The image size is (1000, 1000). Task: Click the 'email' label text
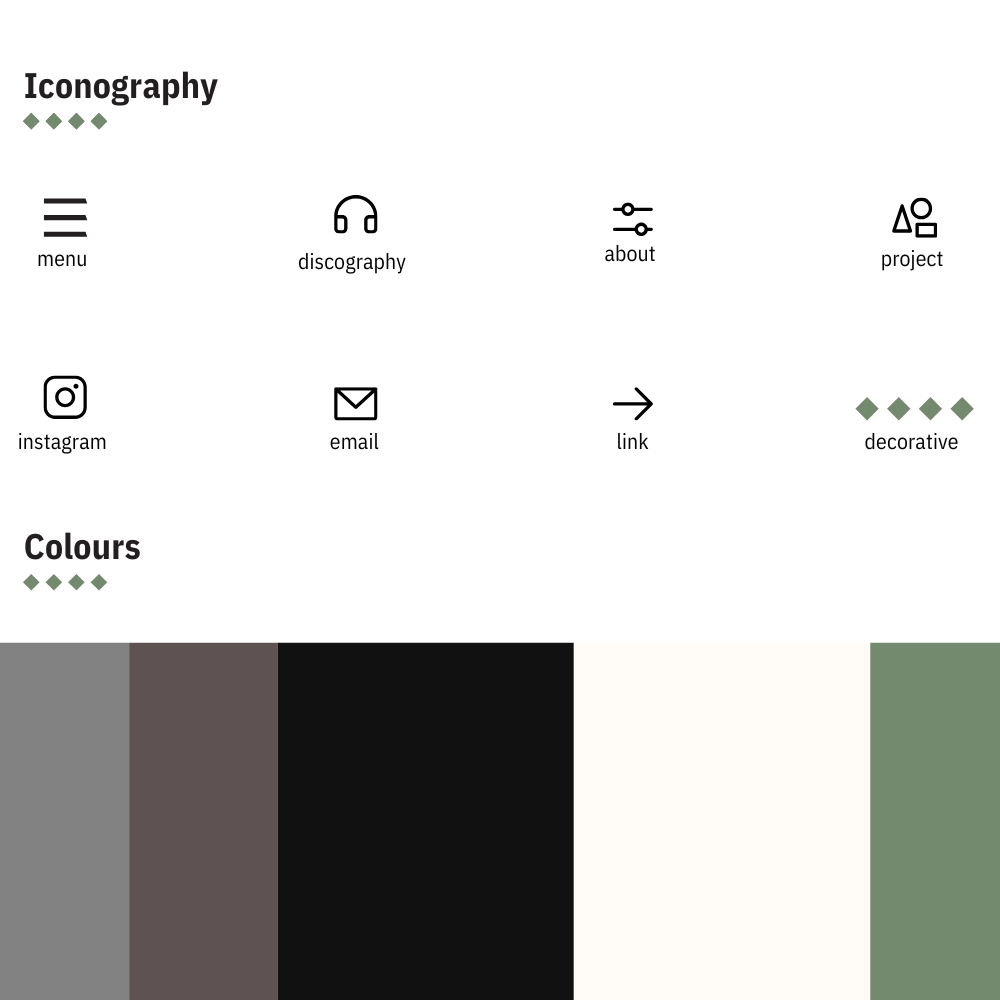pos(354,441)
